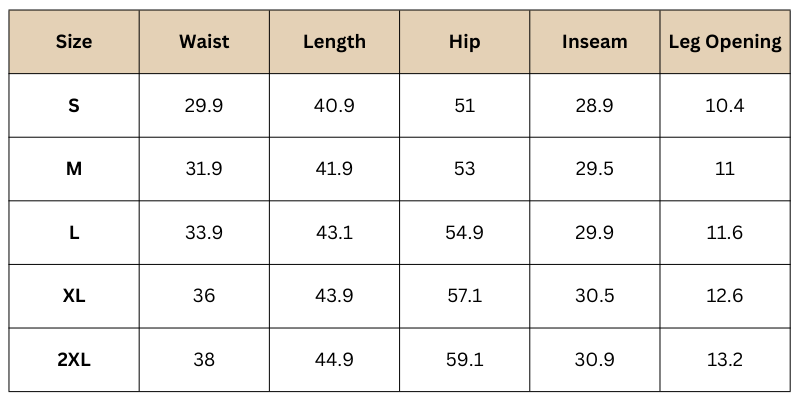Click the Hip column header
Screen dimensions: 800x400
[465, 42]
